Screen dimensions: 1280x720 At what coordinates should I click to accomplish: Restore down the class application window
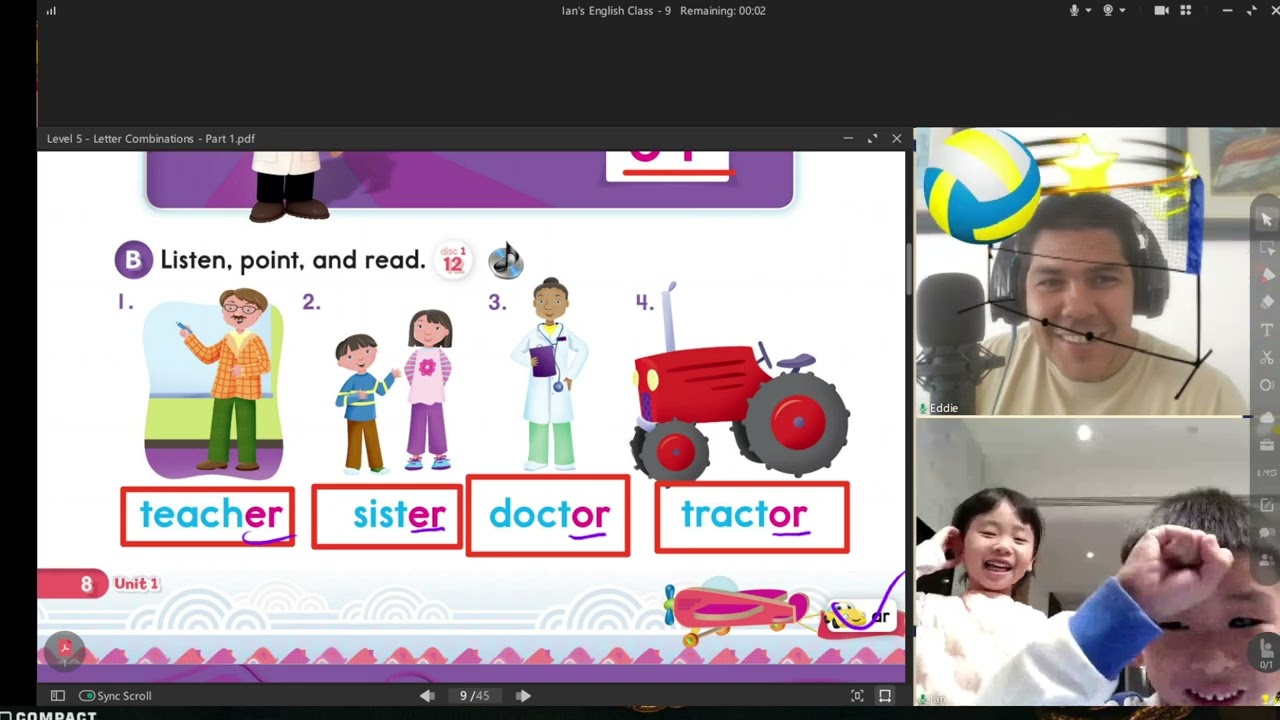point(1251,10)
